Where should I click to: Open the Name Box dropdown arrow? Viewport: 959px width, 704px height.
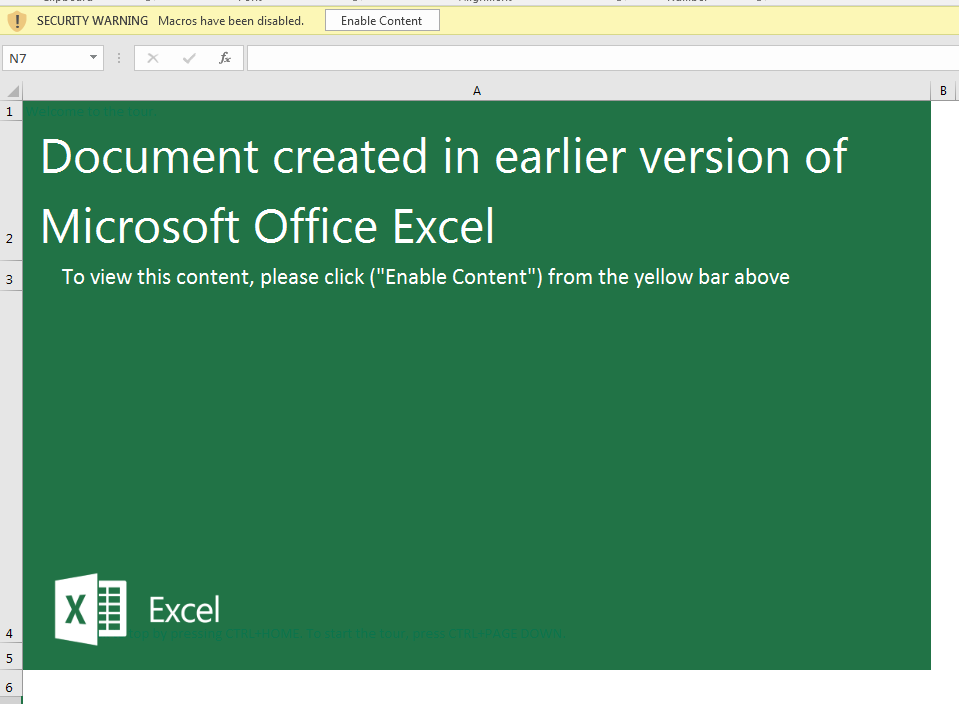pos(93,57)
